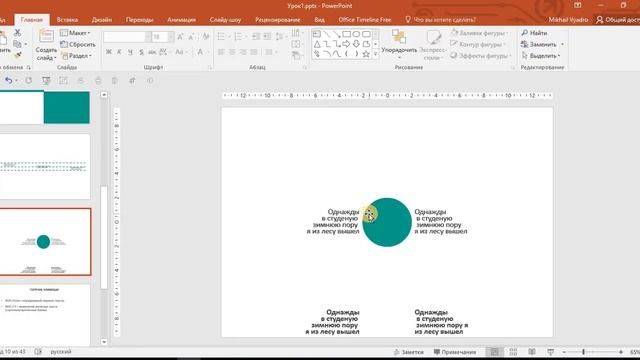This screenshot has width=640, height=360.
Task: Open the Заливка фигуры shape fill dropdown
Action: pos(479,33)
